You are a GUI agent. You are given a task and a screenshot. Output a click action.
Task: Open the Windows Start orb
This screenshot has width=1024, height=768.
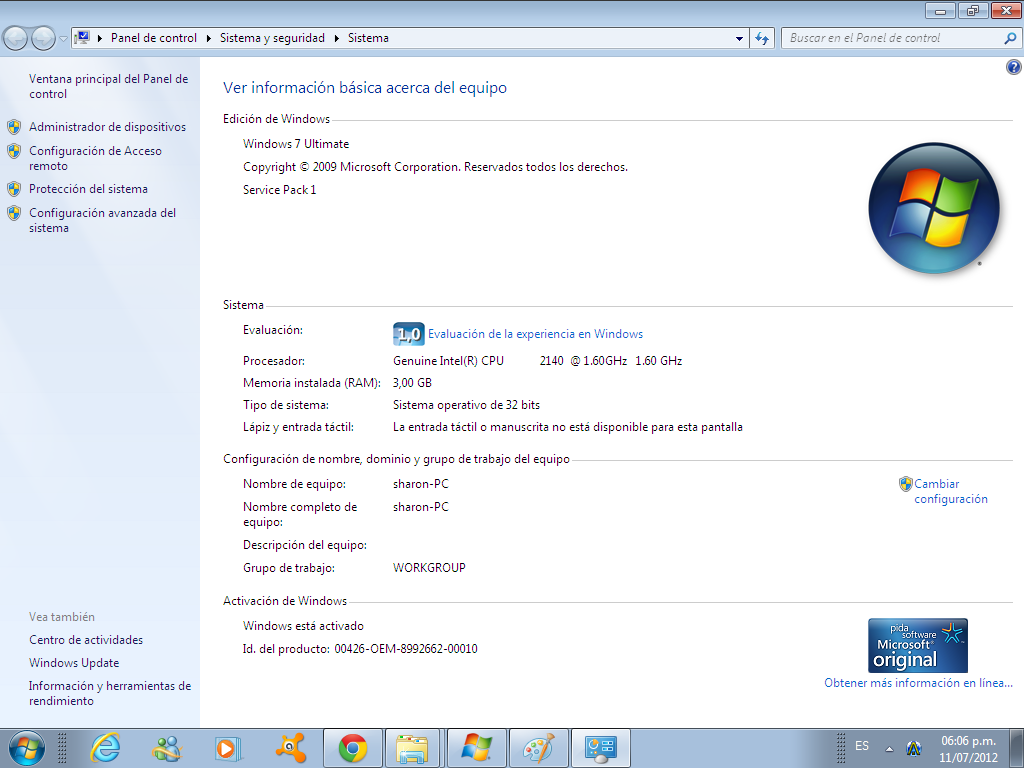[x=26, y=748]
